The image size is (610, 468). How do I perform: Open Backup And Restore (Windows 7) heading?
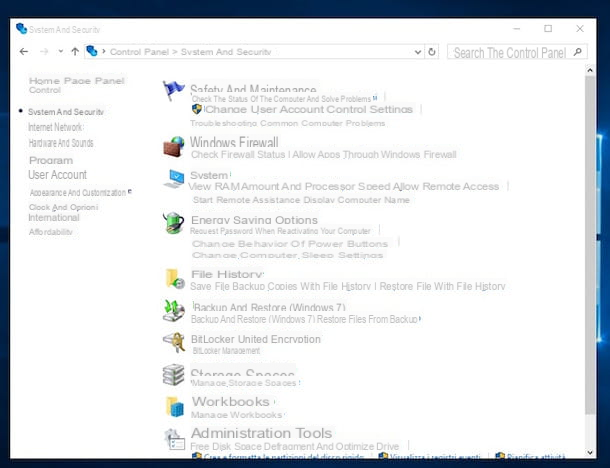[x=270, y=307]
